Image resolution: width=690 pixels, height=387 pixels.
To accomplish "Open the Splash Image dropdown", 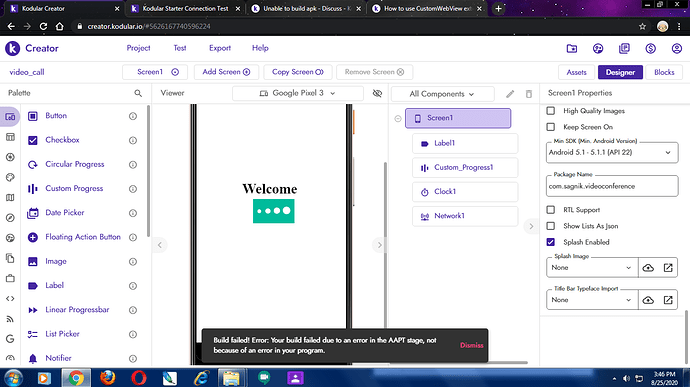I will click(x=592, y=268).
